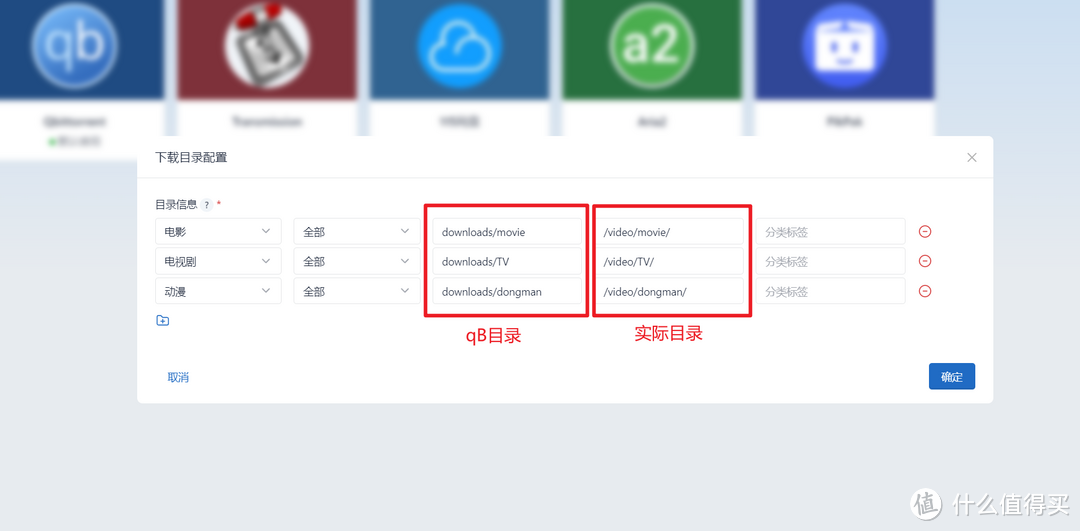The width and height of the screenshot is (1080, 531).
Task: Click the /video/TV/ path field
Action: tap(669, 261)
